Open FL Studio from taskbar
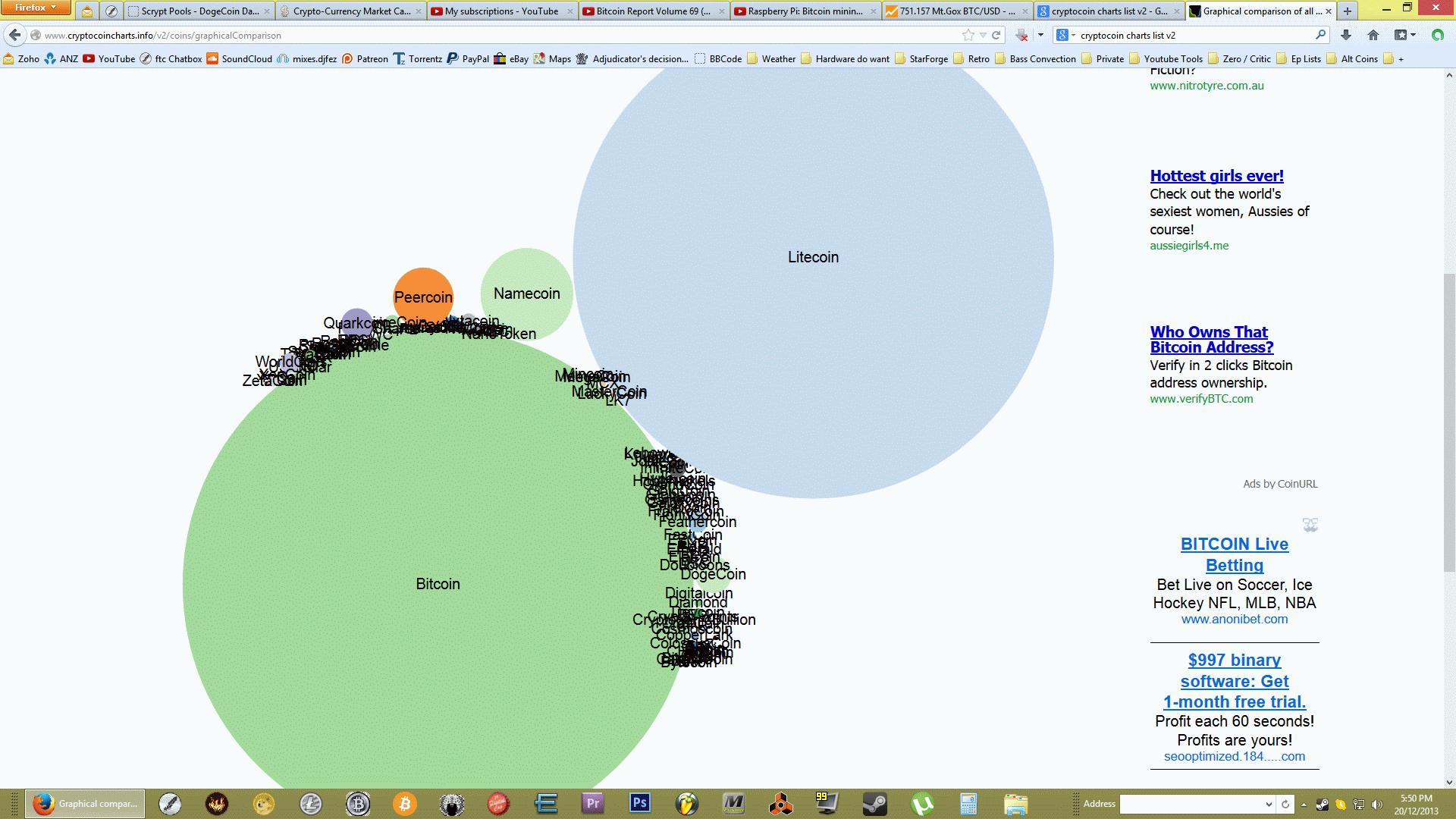 click(x=687, y=803)
